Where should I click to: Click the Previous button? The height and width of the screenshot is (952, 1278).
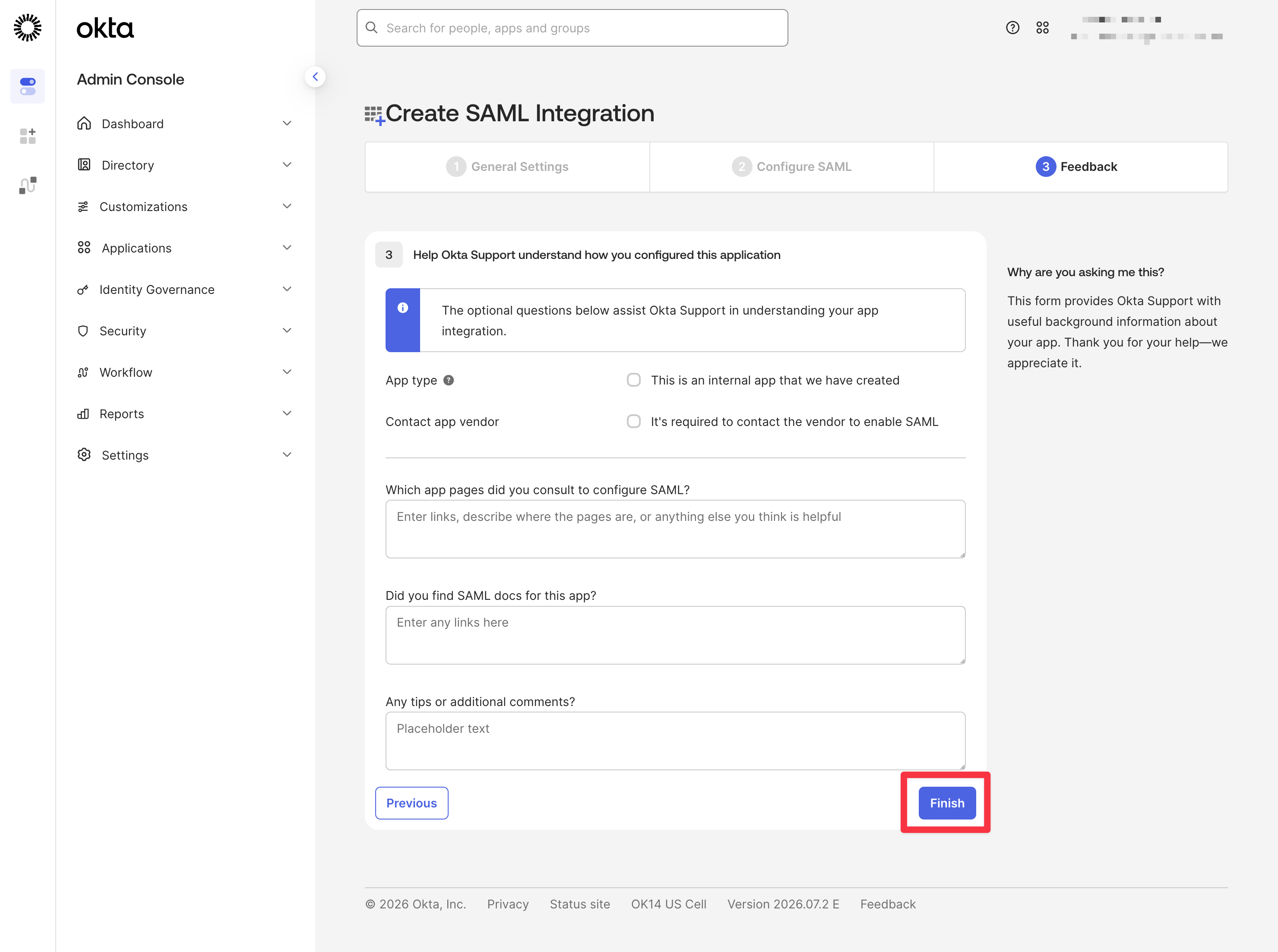[411, 803]
